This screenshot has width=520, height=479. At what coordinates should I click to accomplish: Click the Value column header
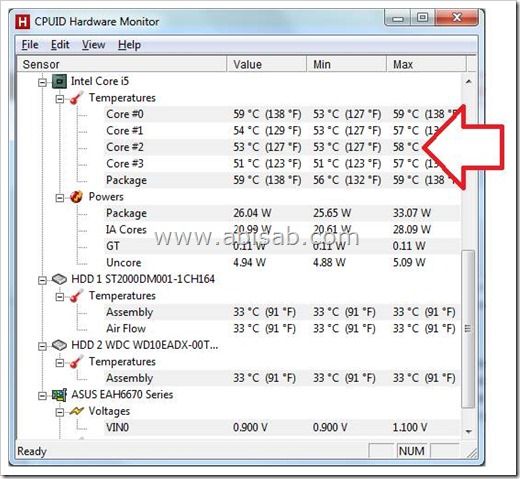[267, 64]
